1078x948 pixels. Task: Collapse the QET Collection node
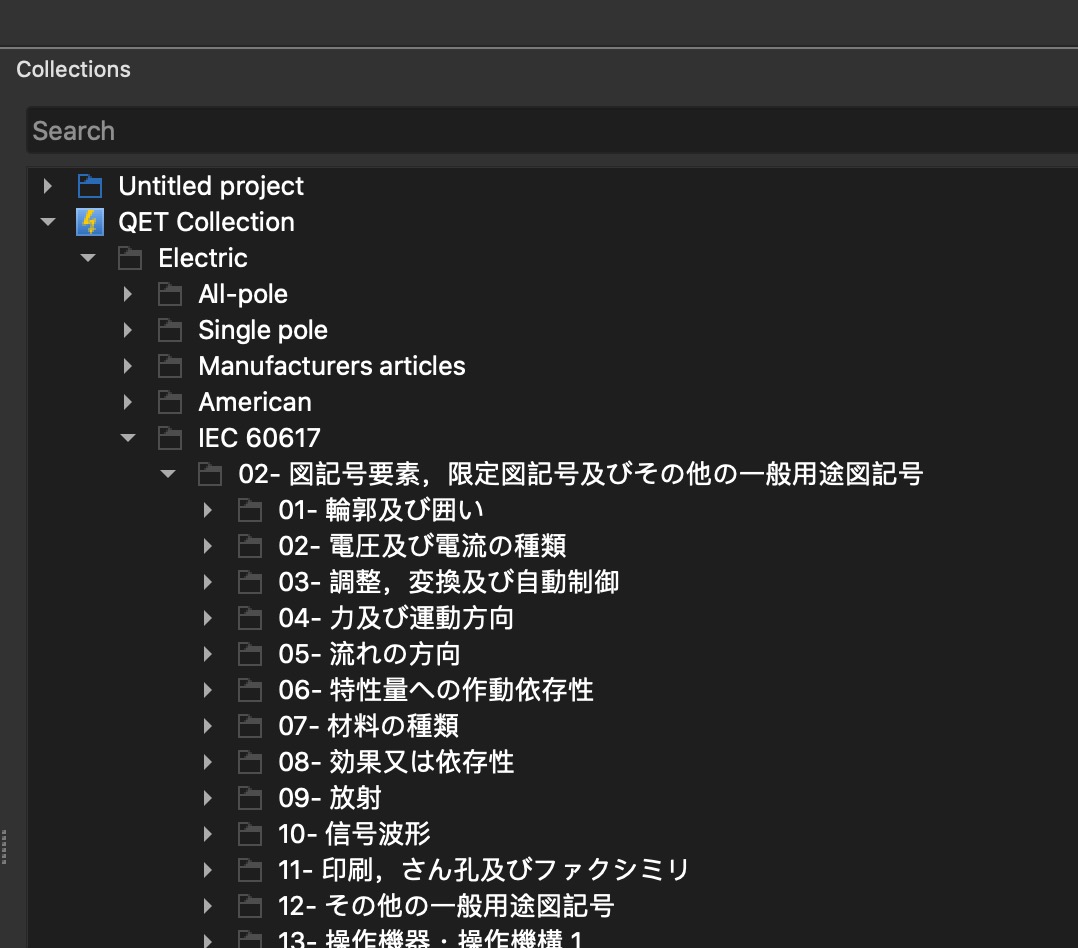47,222
